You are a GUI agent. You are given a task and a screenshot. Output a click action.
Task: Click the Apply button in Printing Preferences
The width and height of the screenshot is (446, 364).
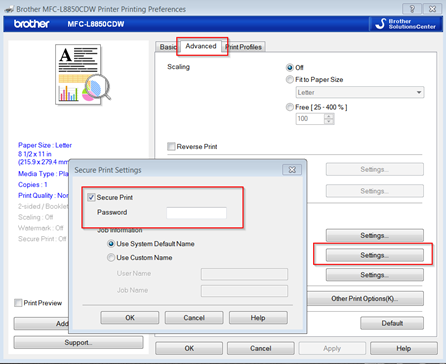332,348
